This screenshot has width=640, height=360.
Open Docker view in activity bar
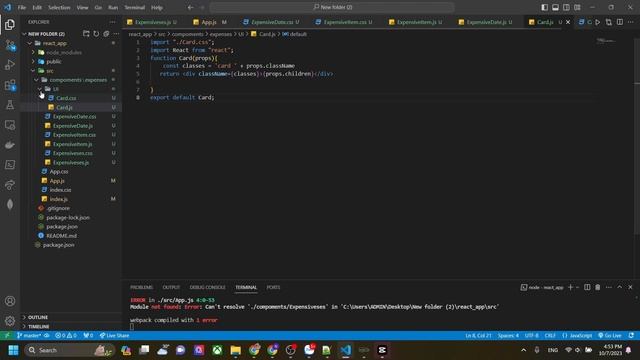(x=10, y=145)
